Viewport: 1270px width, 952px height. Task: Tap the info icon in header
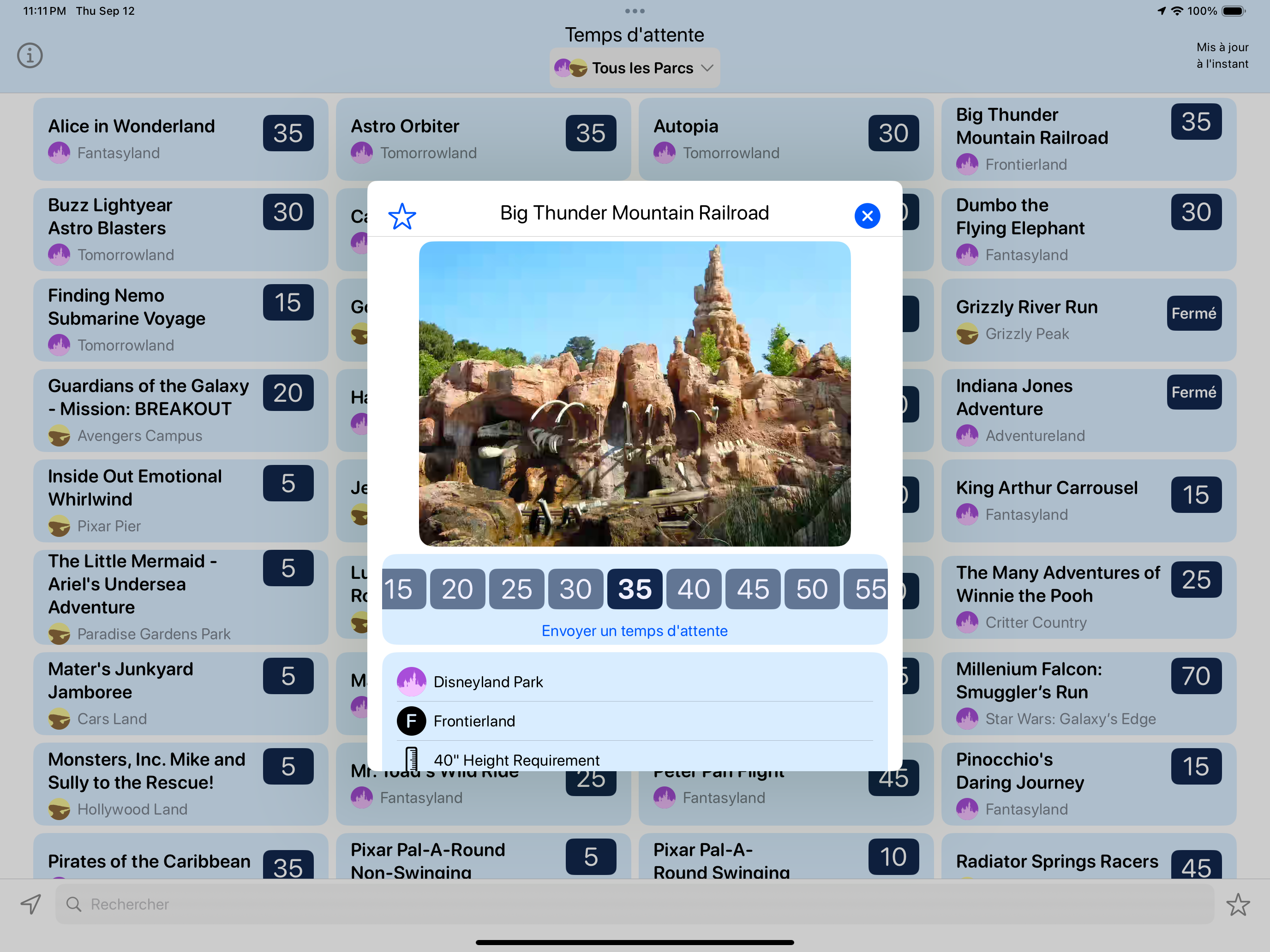[x=30, y=56]
